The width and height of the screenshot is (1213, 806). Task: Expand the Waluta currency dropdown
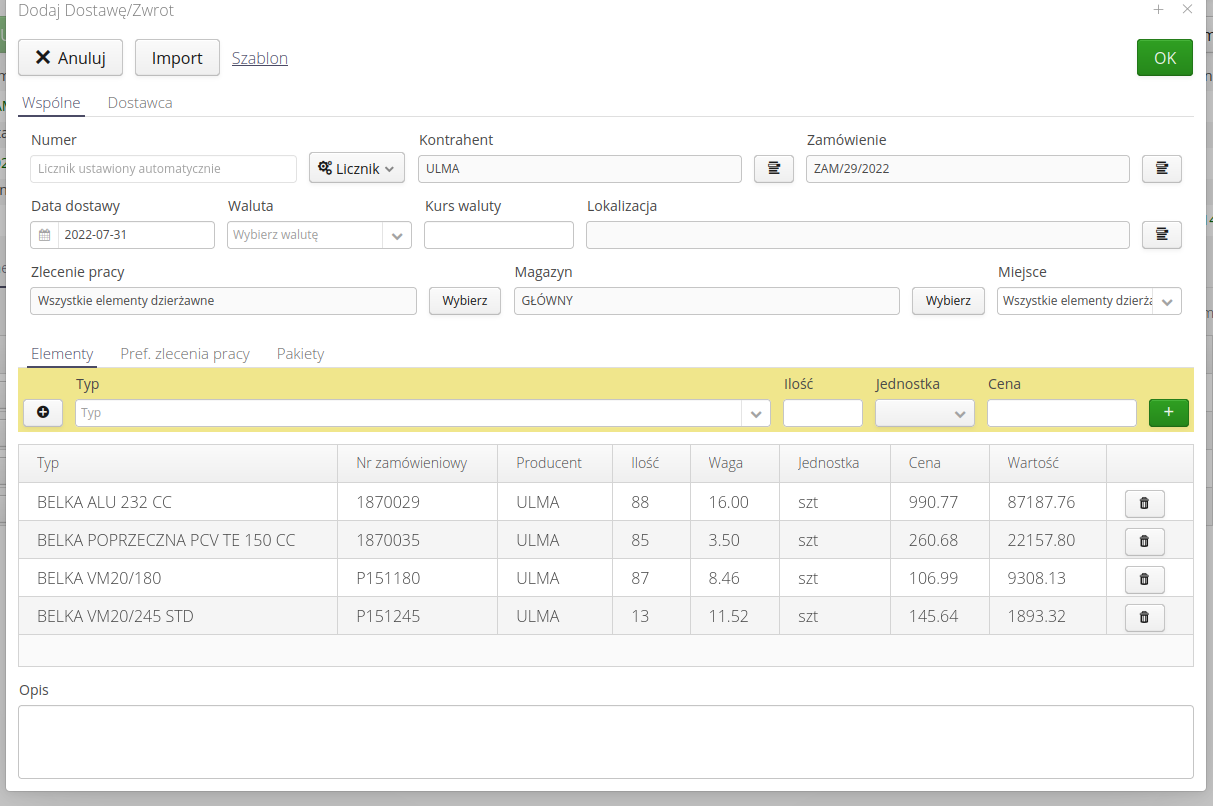coord(397,234)
